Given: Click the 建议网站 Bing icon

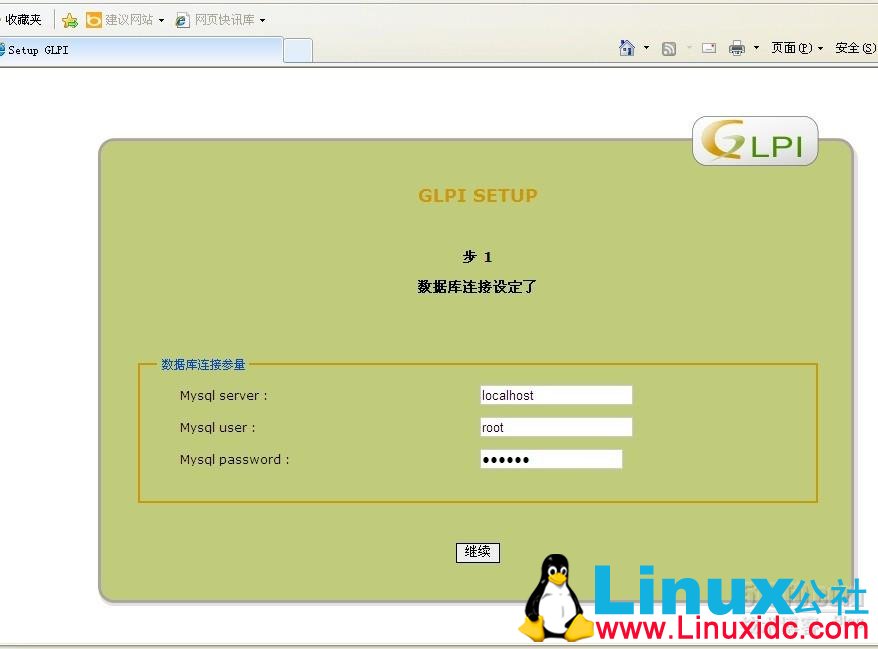Looking at the screenshot, I should pos(93,20).
